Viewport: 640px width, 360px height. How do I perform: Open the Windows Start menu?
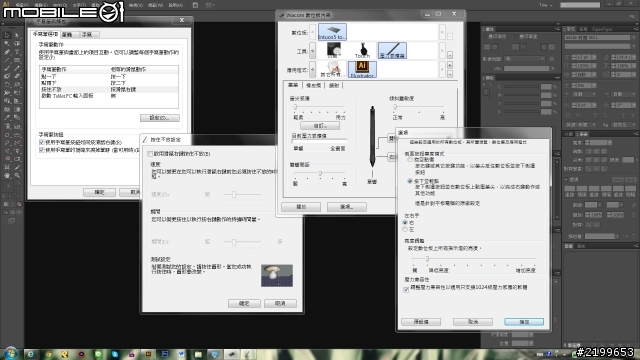pyautogui.click(x=11, y=353)
